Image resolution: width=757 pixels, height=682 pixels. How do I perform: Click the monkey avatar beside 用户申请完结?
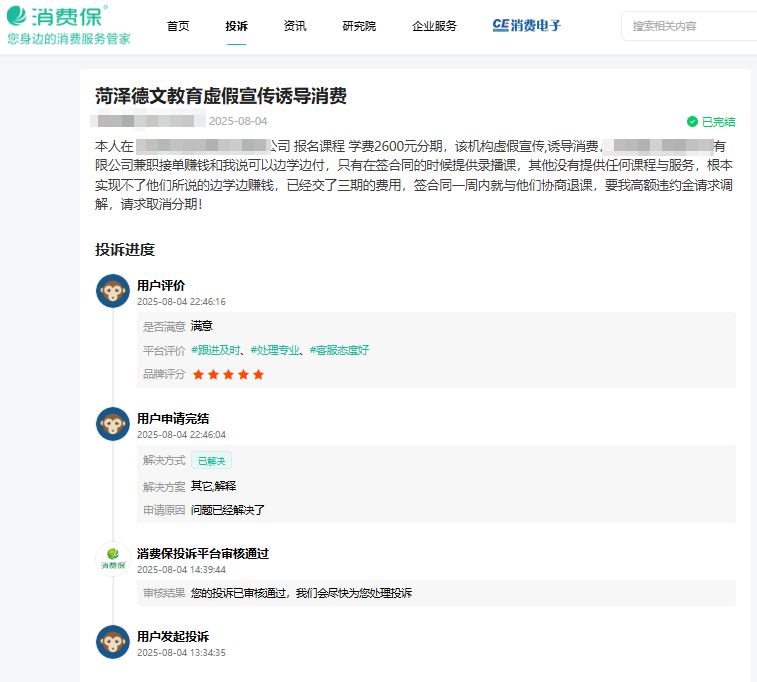[x=113, y=424]
